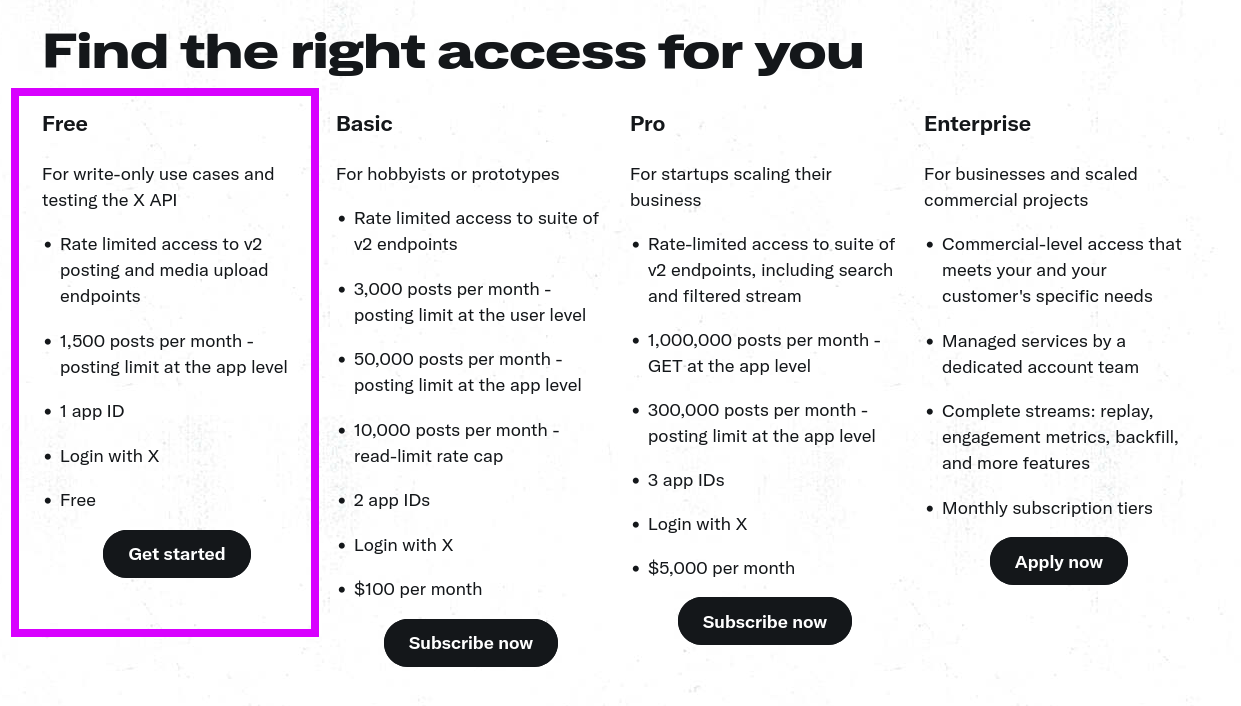Click the Get started button
1241x706 pixels.
pos(177,554)
